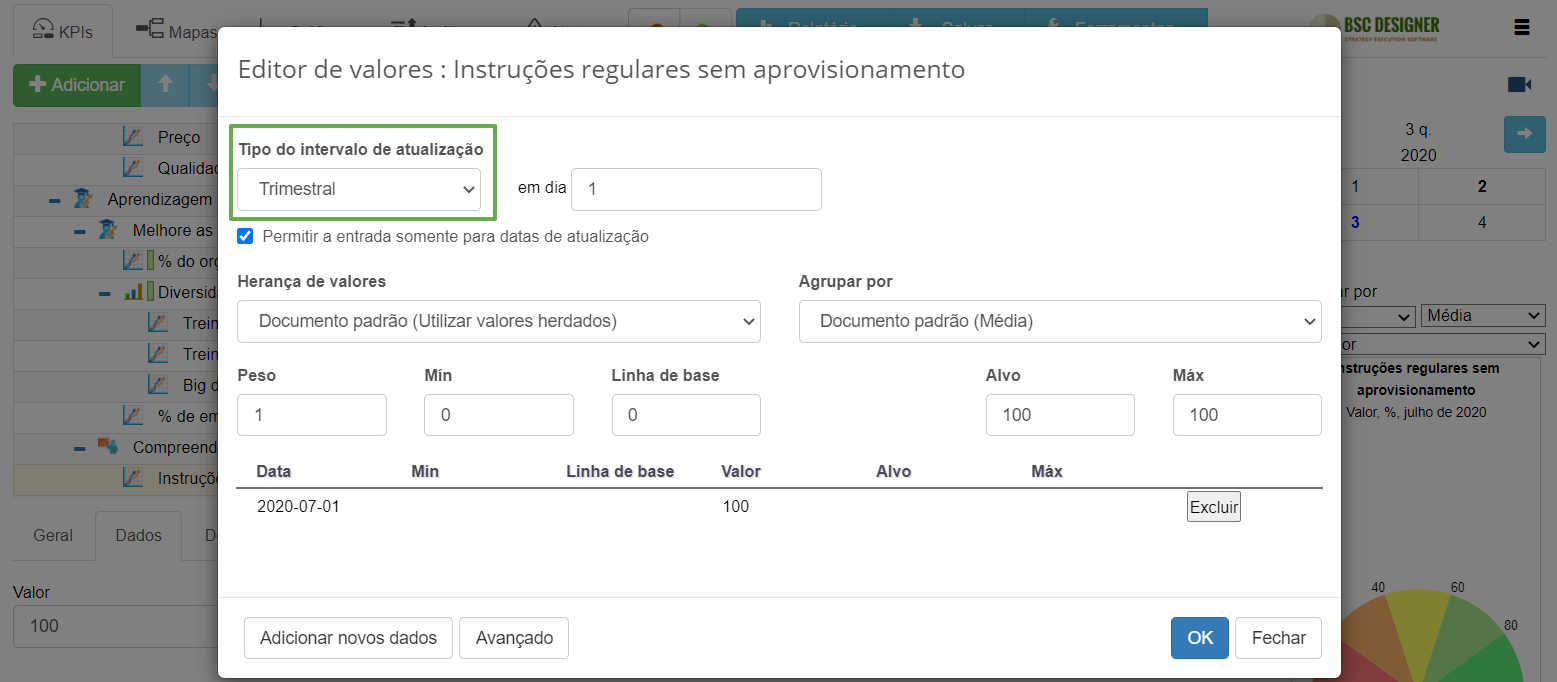
Task: Collapse the Compreend branch in the KPI tree
Action: (82, 447)
